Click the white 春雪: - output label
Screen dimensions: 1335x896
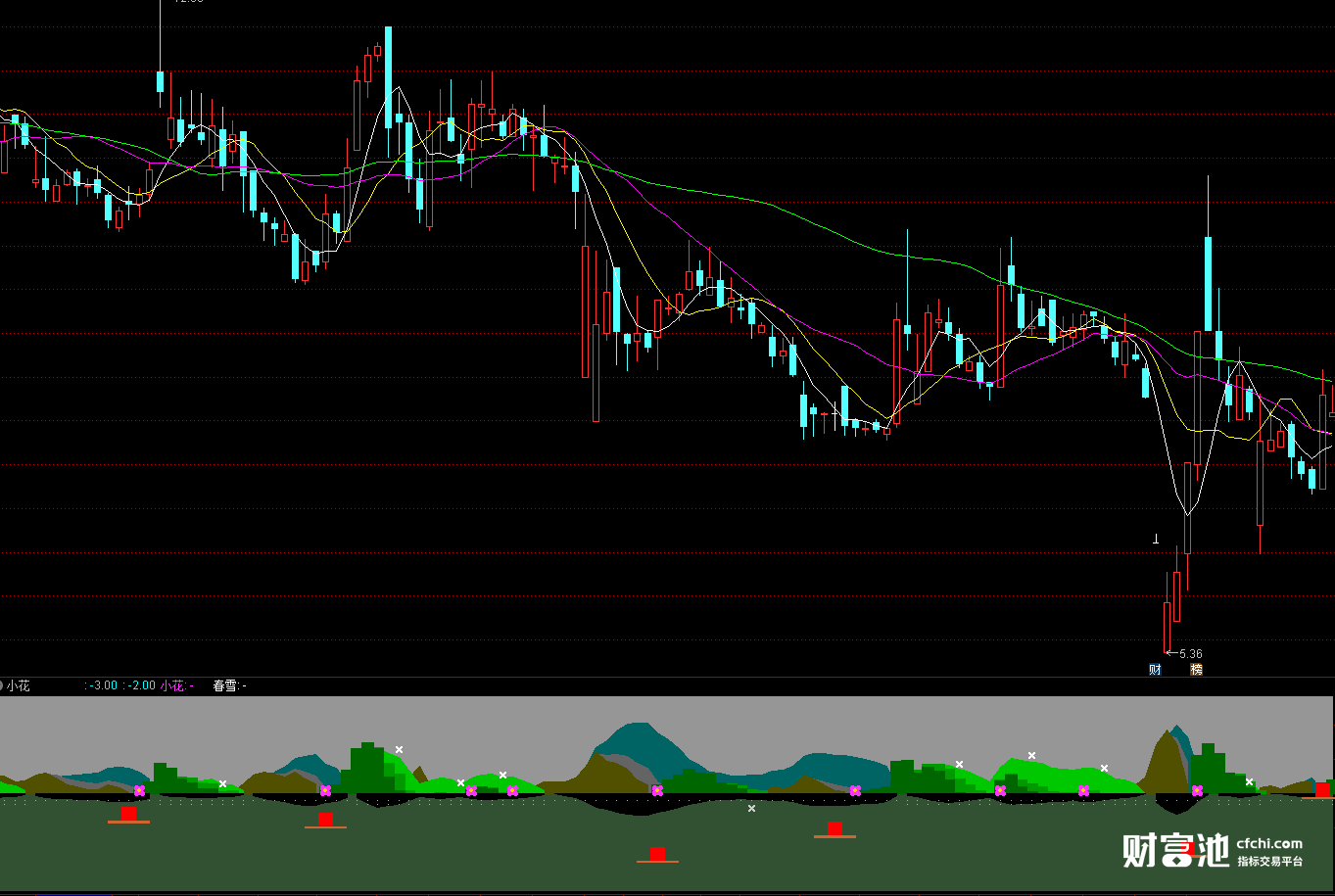click(229, 685)
